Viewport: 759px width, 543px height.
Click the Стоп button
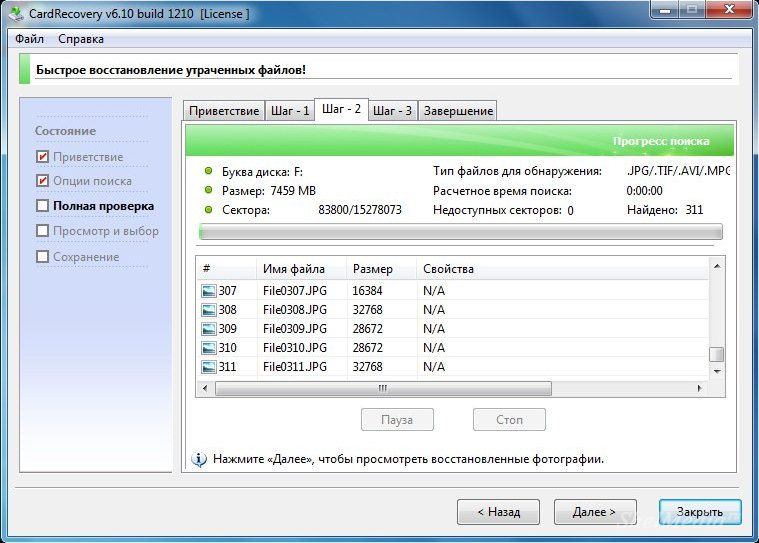[x=509, y=420]
